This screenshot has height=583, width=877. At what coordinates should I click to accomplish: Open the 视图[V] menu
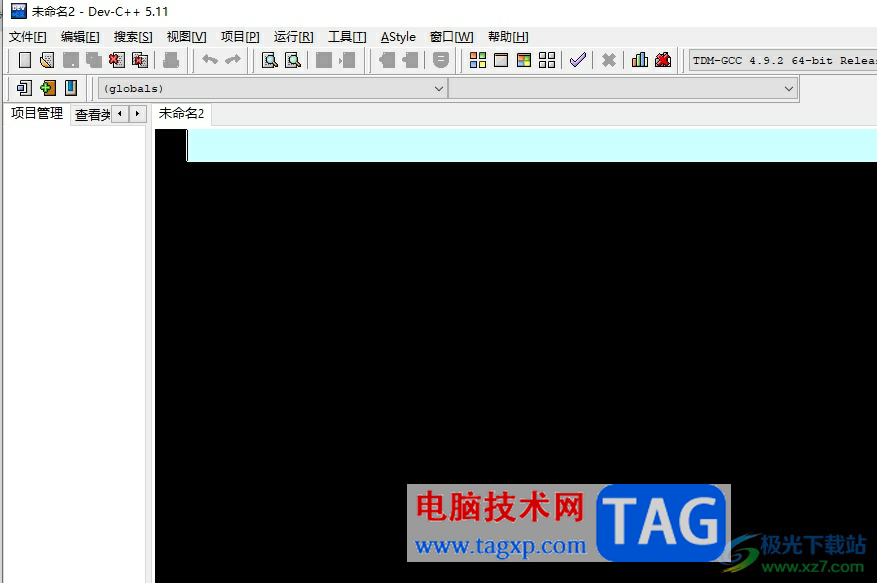coord(186,37)
